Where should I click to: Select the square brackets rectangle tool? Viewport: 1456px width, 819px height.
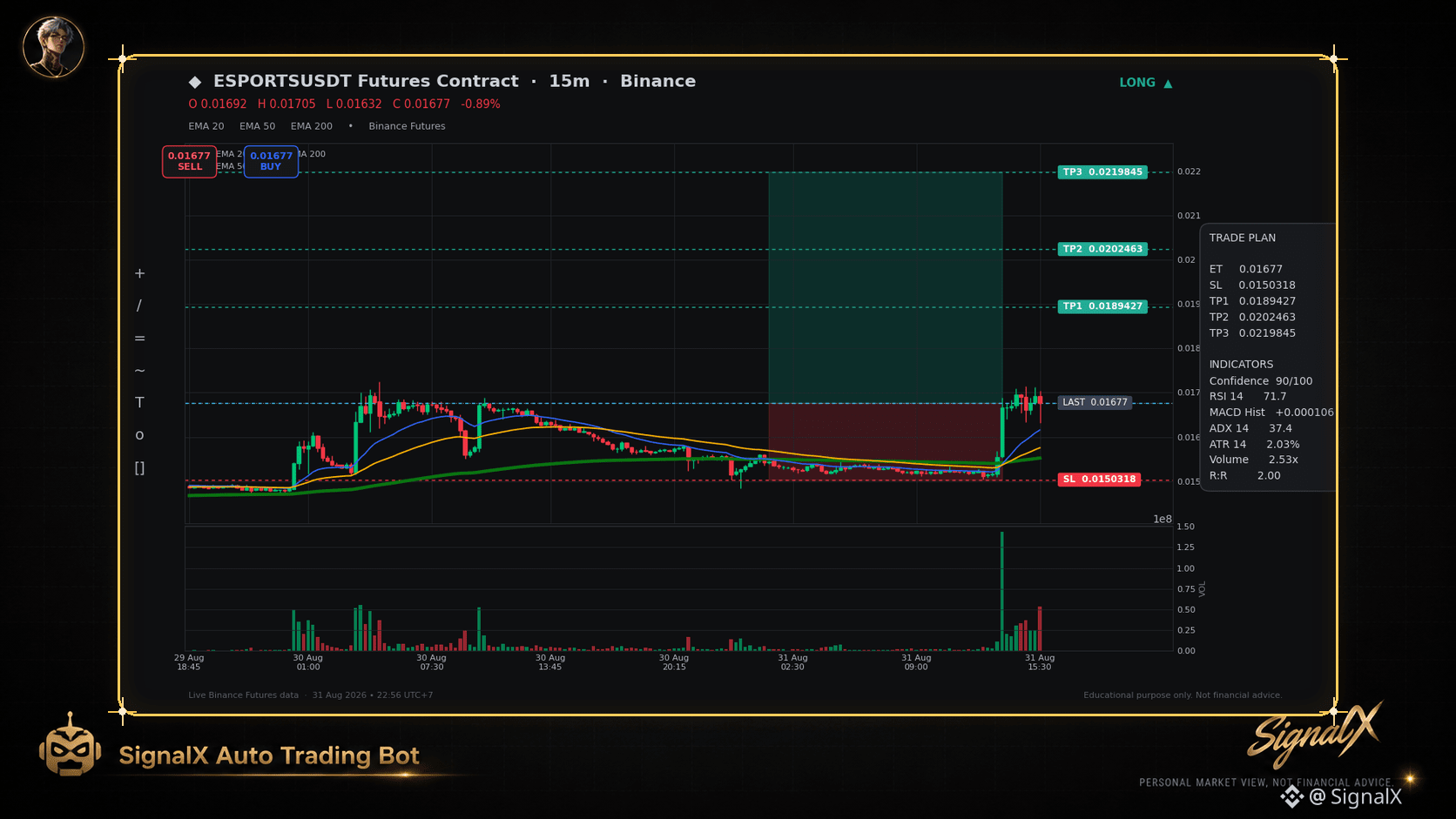139,468
